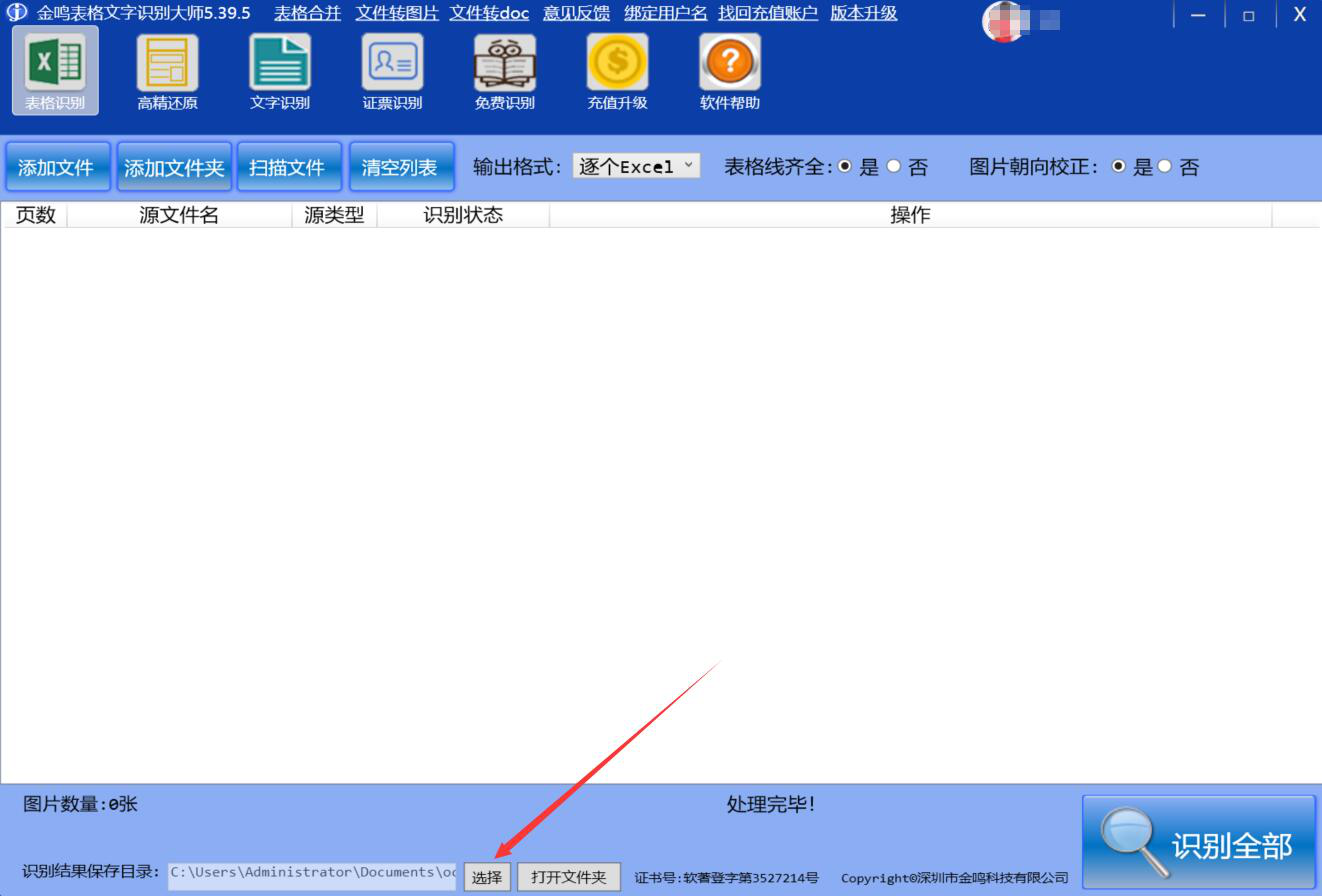Click the 源文件名 column header
The image size is (1322, 896).
pos(179,215)
